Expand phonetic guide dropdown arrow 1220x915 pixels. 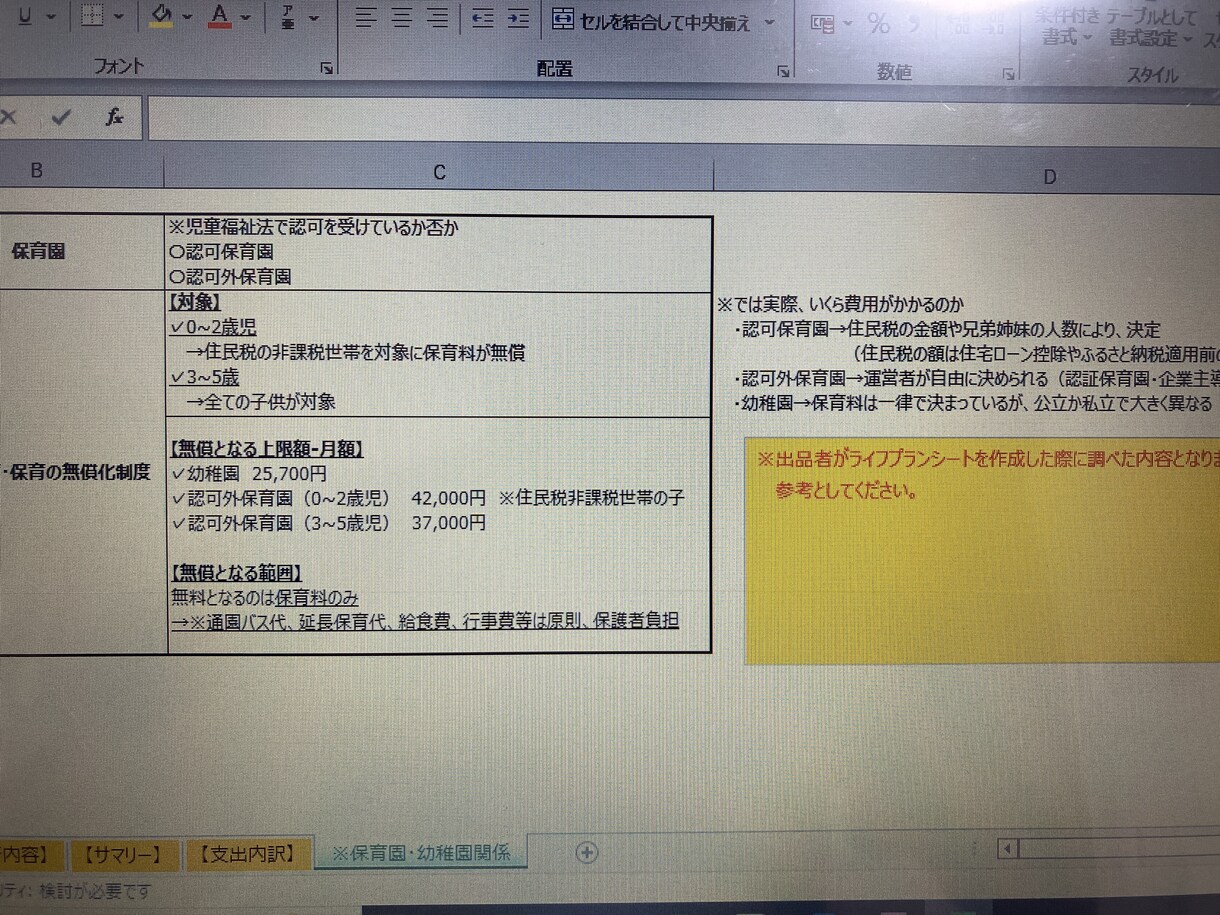point(314,18)
